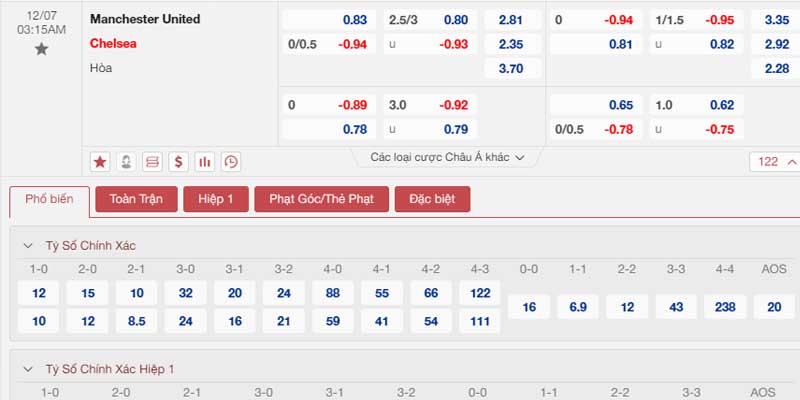Switch to the Hiệp 1 tab

(216, 199)
